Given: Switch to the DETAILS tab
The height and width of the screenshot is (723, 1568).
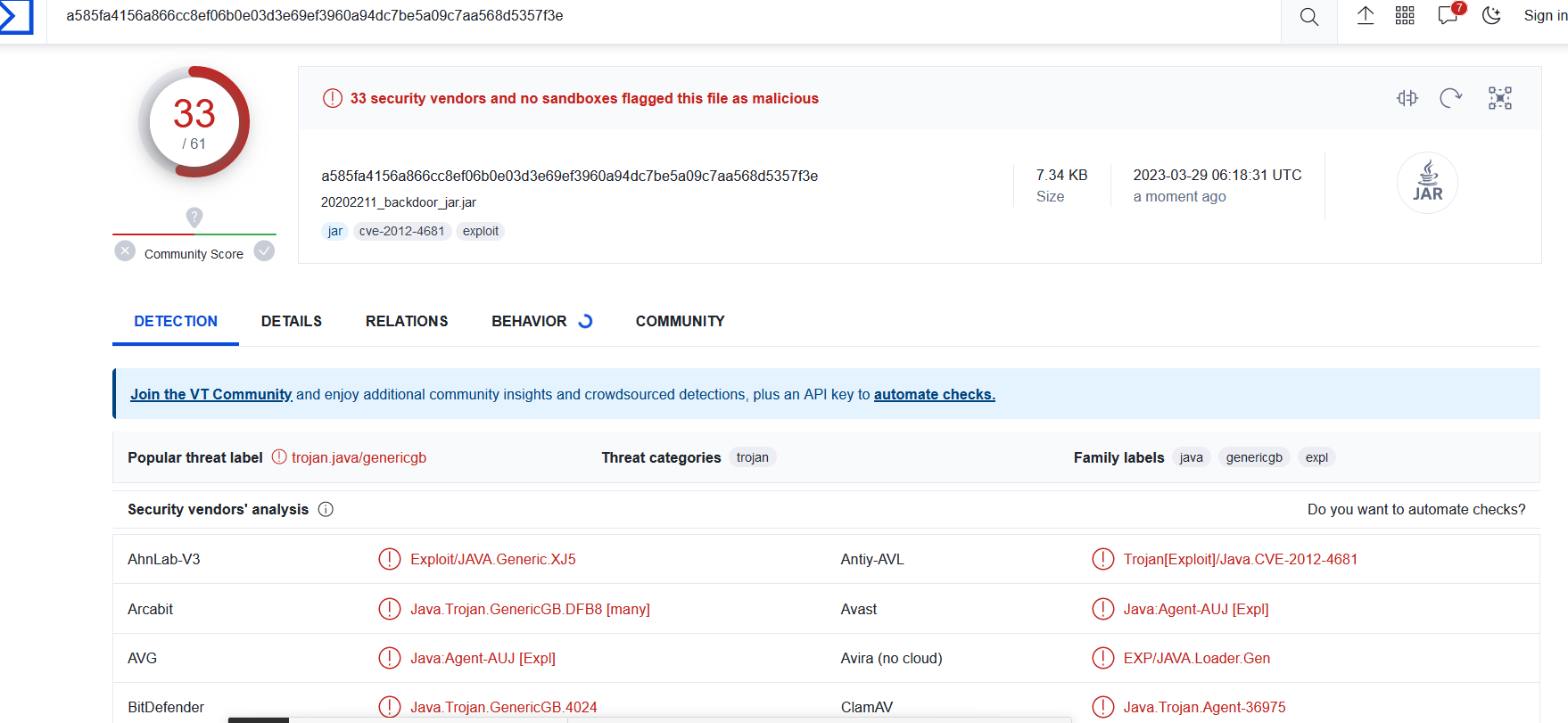Looking at the screenshot, I should point(291,321).
